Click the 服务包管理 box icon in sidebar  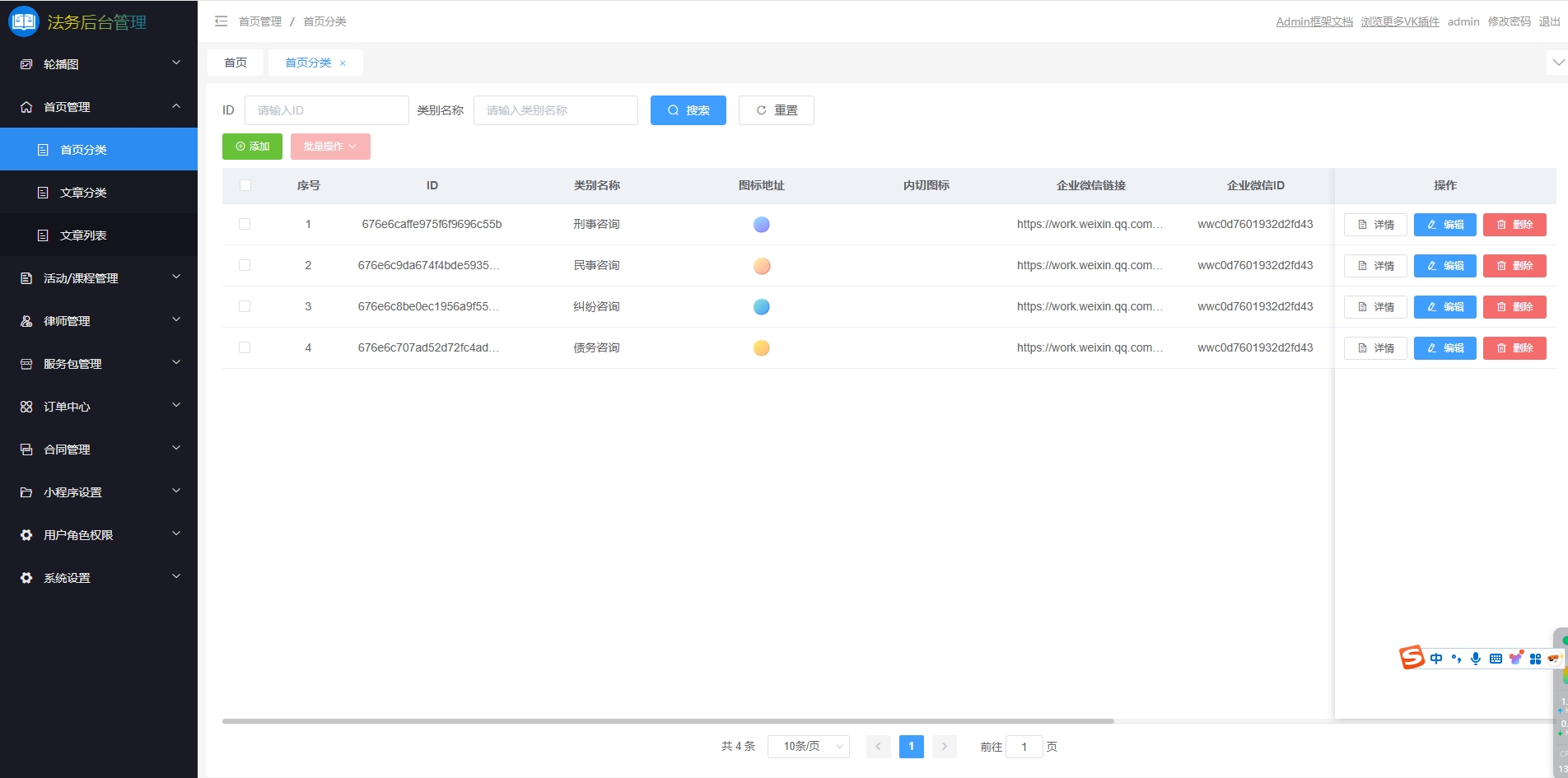click(x=26, y=364)
